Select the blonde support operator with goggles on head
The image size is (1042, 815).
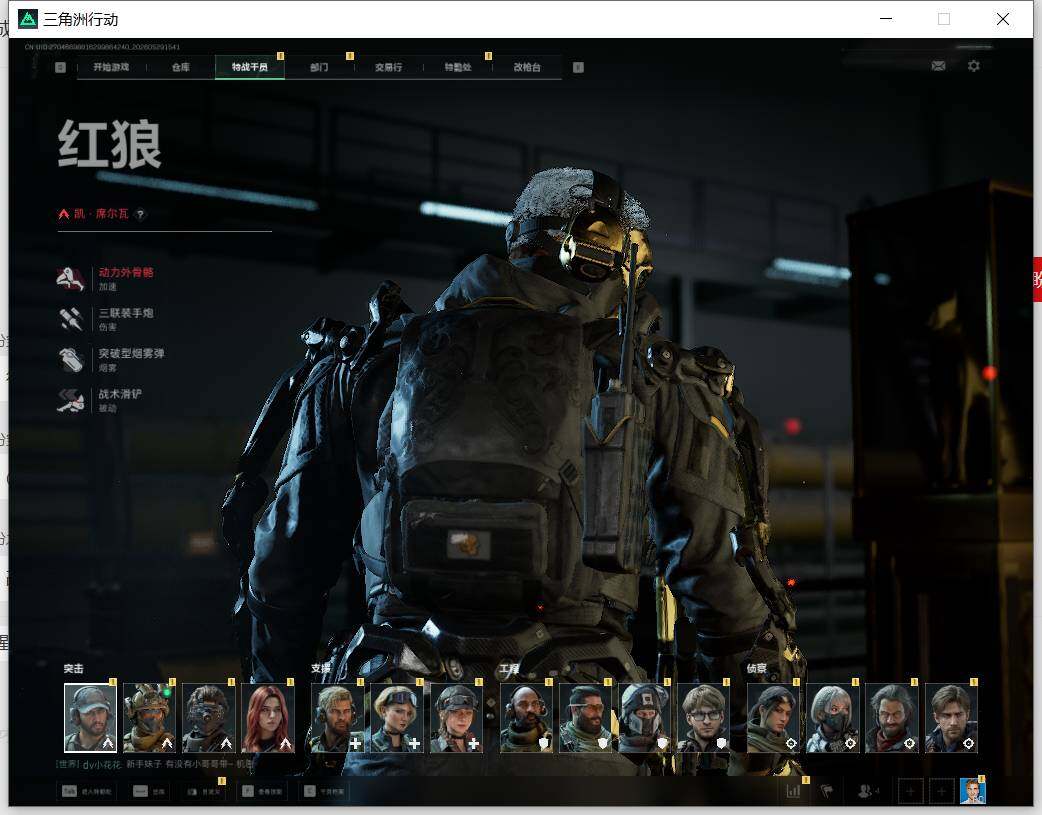pyautogui.click(x=397, y=718)
